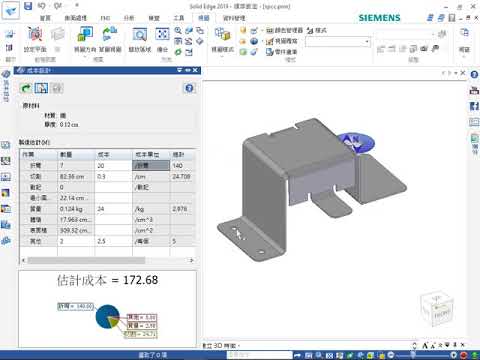480x360 pixels.
Task: Open the cost panel options dropdown
Action: pos(180,70)
